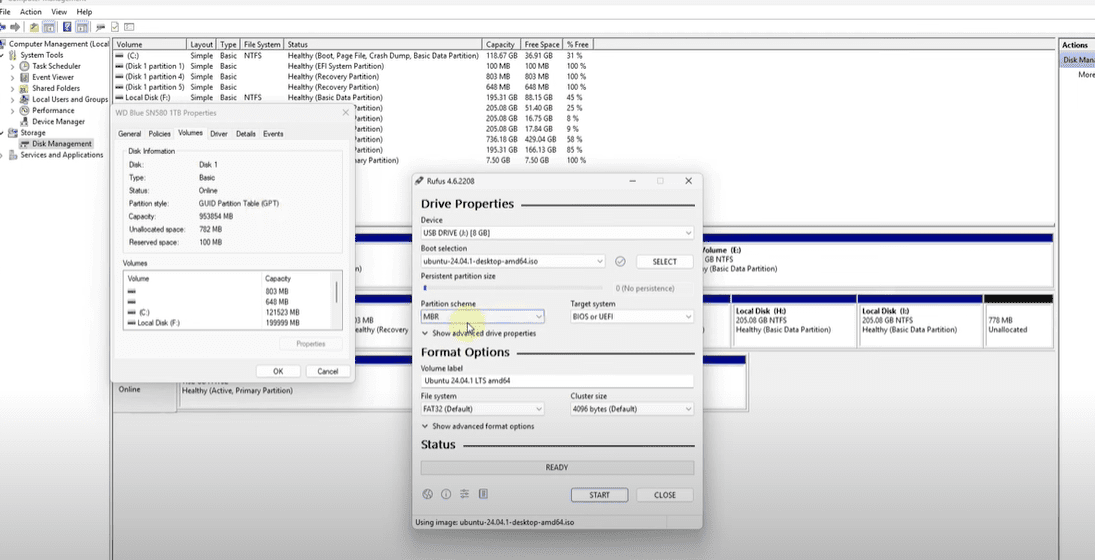The image size is (1095, 560).
Task: Click the Device Manager icon in the tree
Action: point(26,122)
